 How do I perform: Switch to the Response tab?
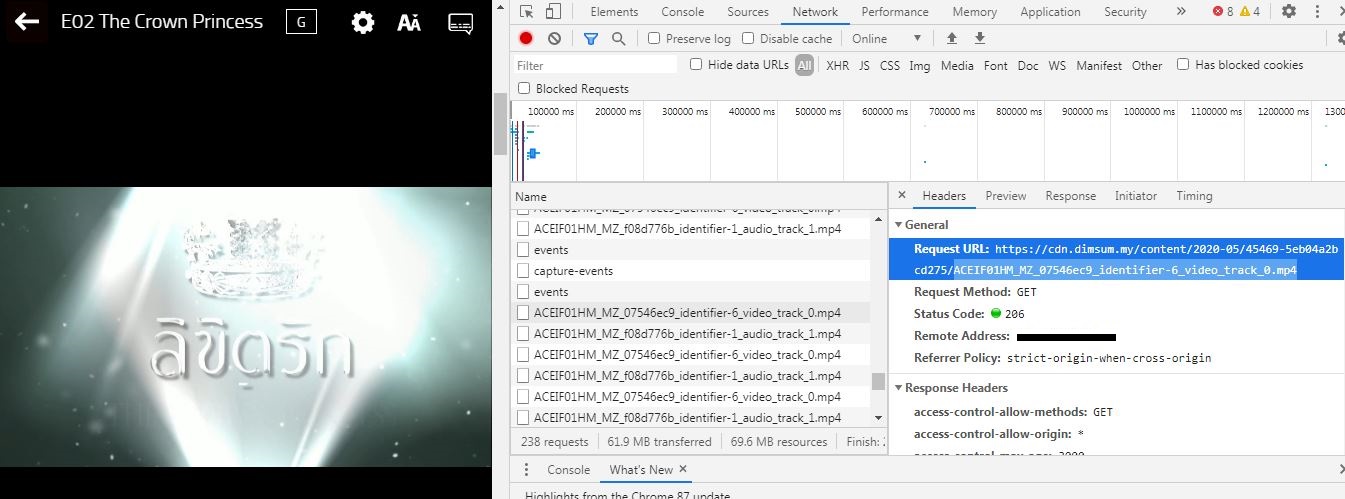(x=1071, y=196)
